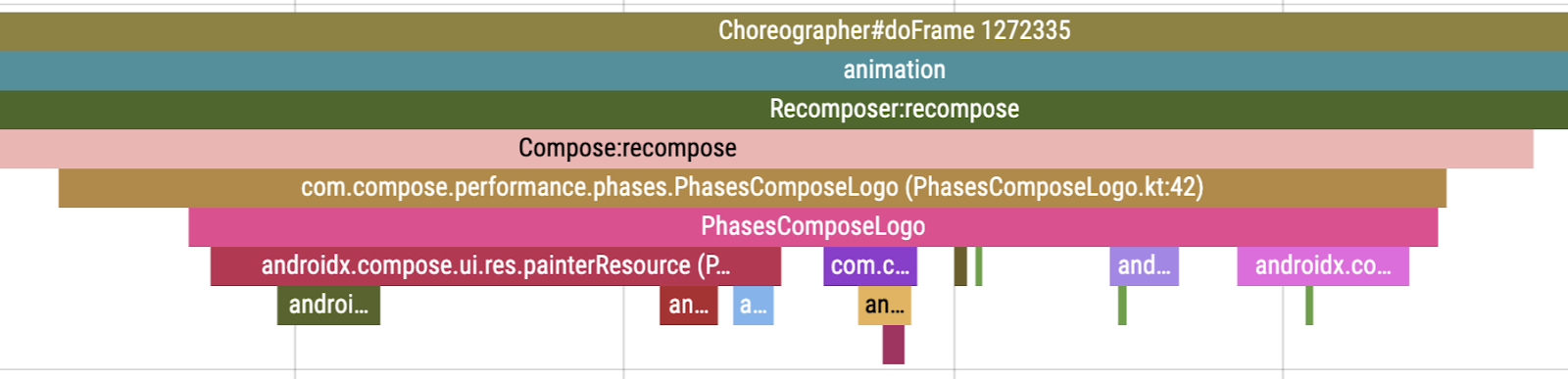Image resolution: width=1568 pixels, height=379 pixels.
Task: Click the thin green slice under androidx.co…
Action: [x=1308, y=305]
